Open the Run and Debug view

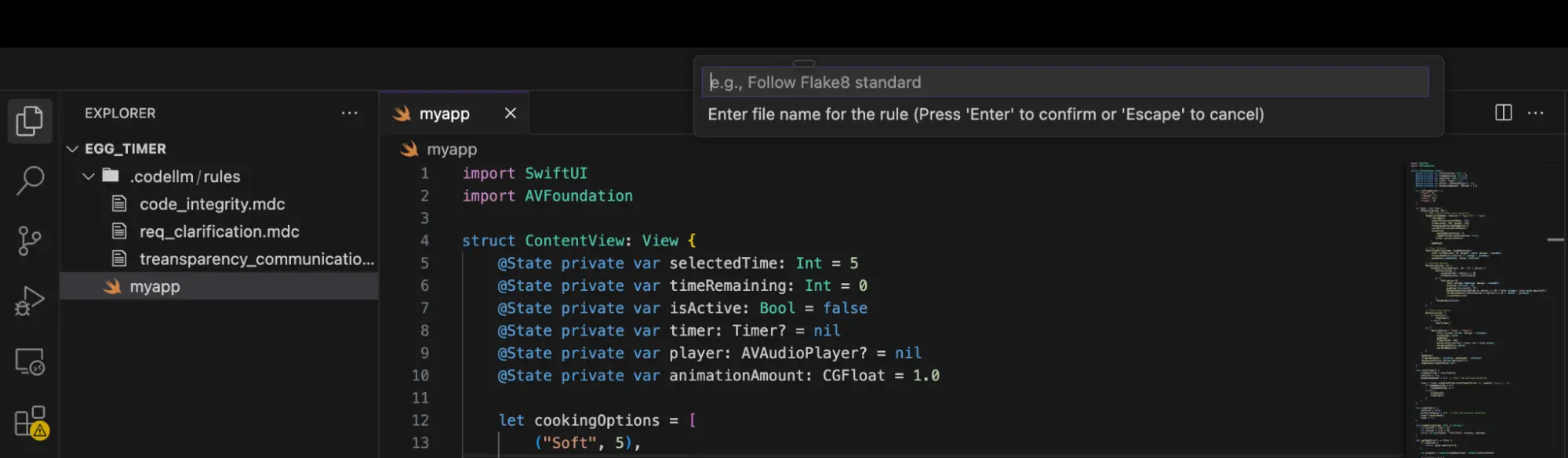30,301
